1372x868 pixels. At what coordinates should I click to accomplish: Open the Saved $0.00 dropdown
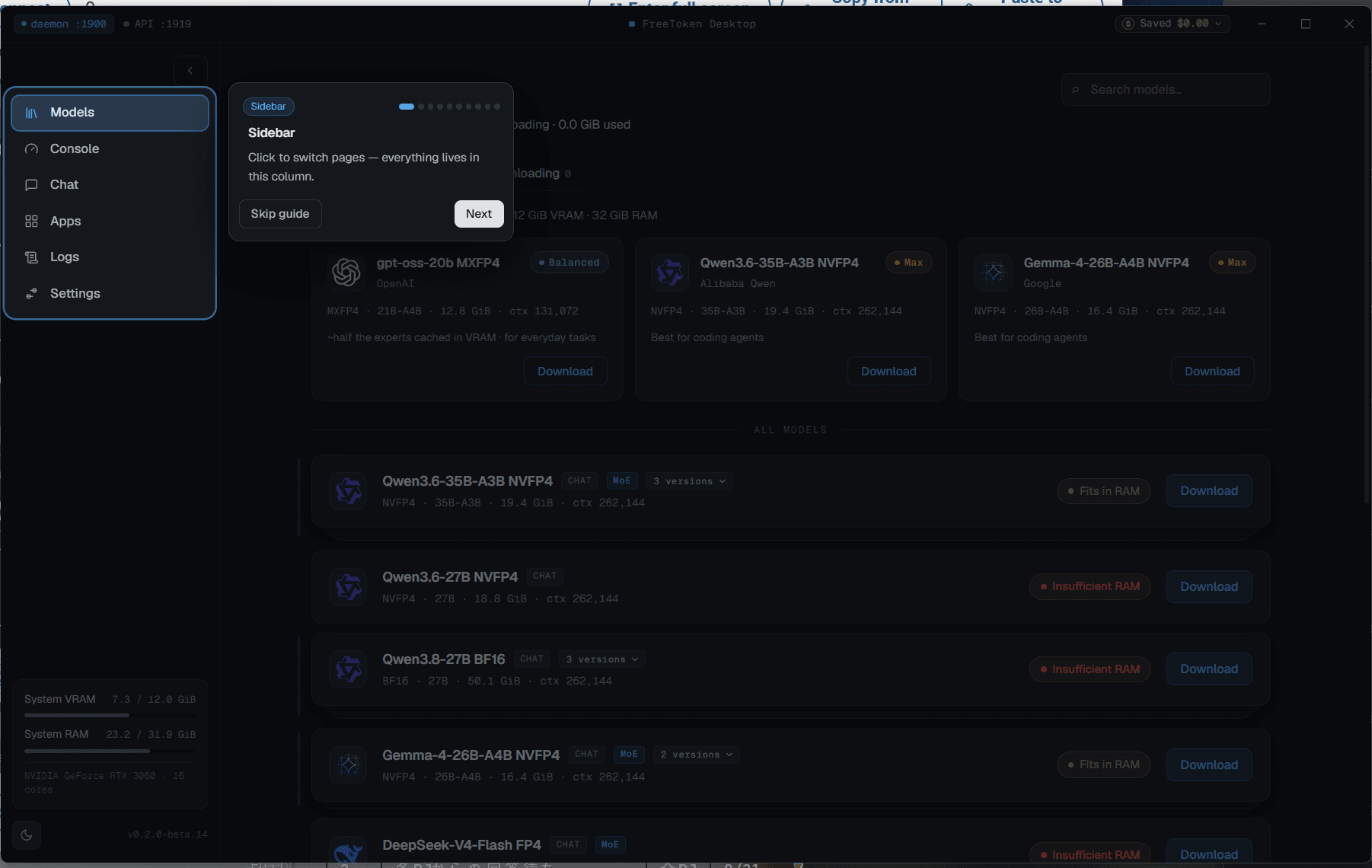coord(1173,24)
